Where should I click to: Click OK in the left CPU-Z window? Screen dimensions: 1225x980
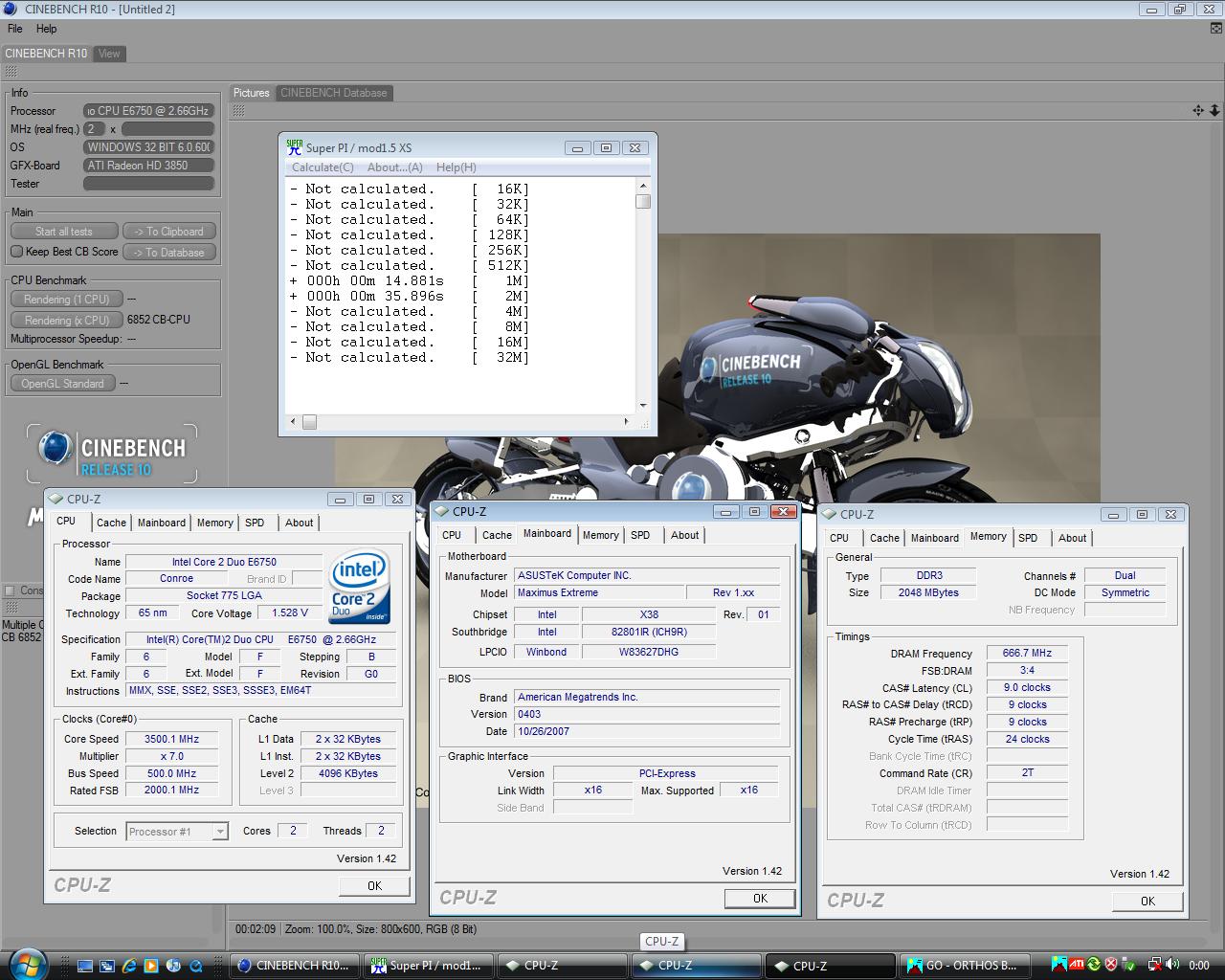pos(374,886)
